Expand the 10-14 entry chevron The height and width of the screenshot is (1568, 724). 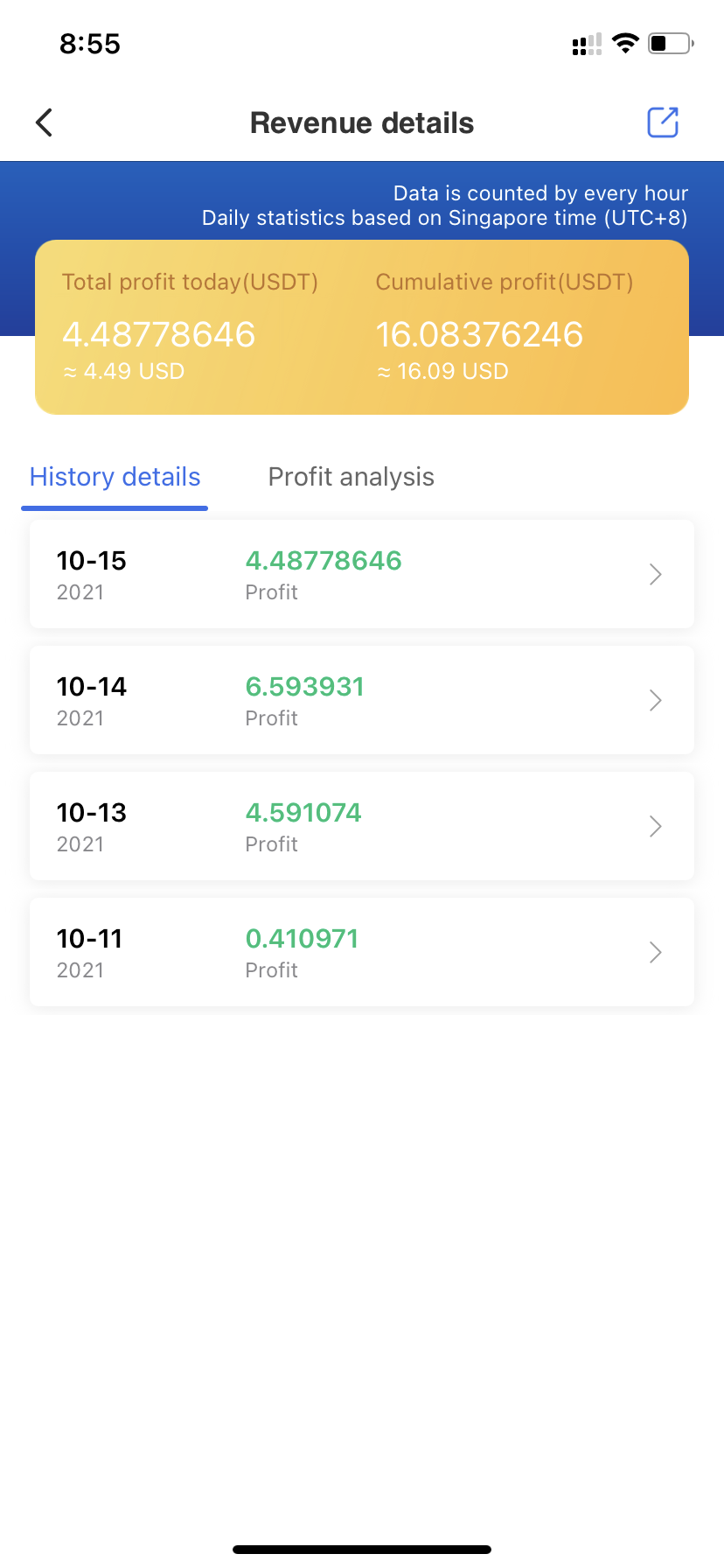[656, 700]
